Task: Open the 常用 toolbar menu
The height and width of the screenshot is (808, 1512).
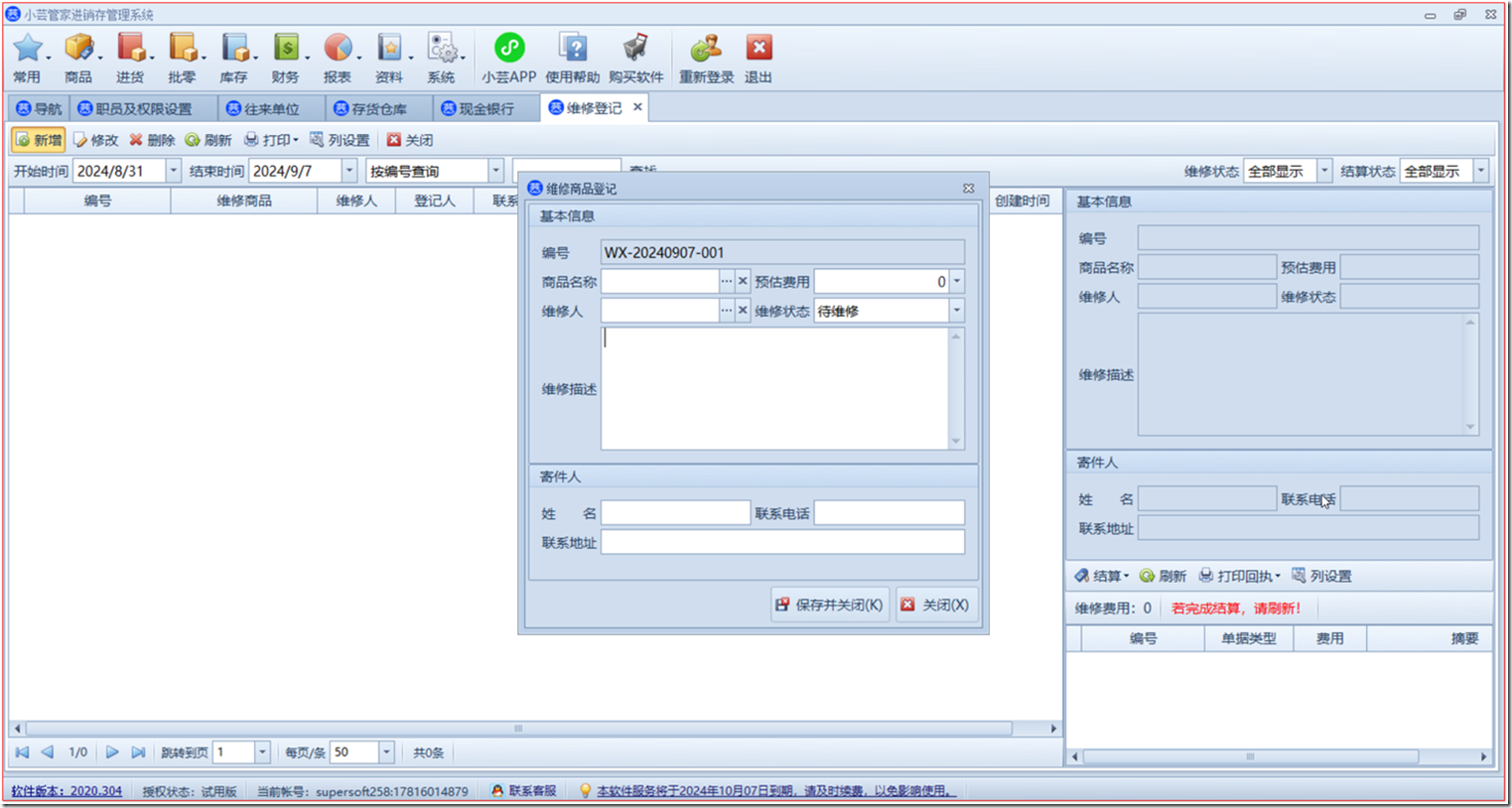Action: (29, 59)
